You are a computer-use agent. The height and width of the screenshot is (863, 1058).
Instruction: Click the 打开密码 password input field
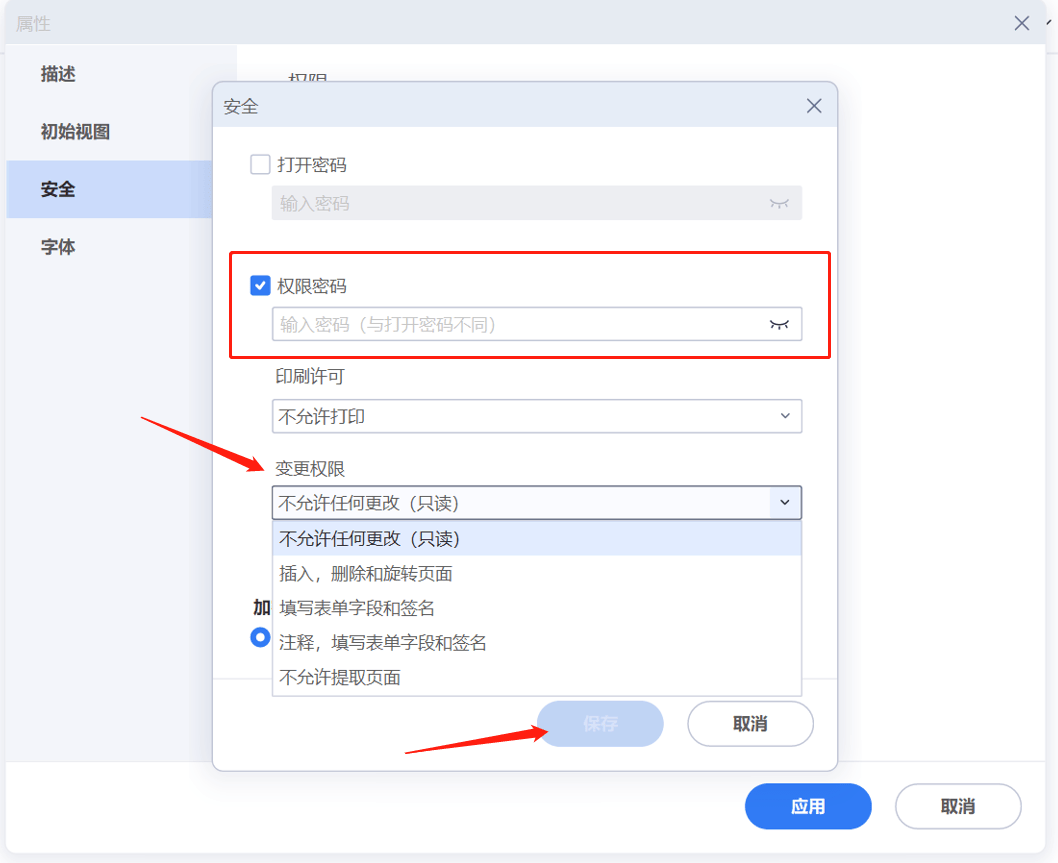click(x=536, y=203)
